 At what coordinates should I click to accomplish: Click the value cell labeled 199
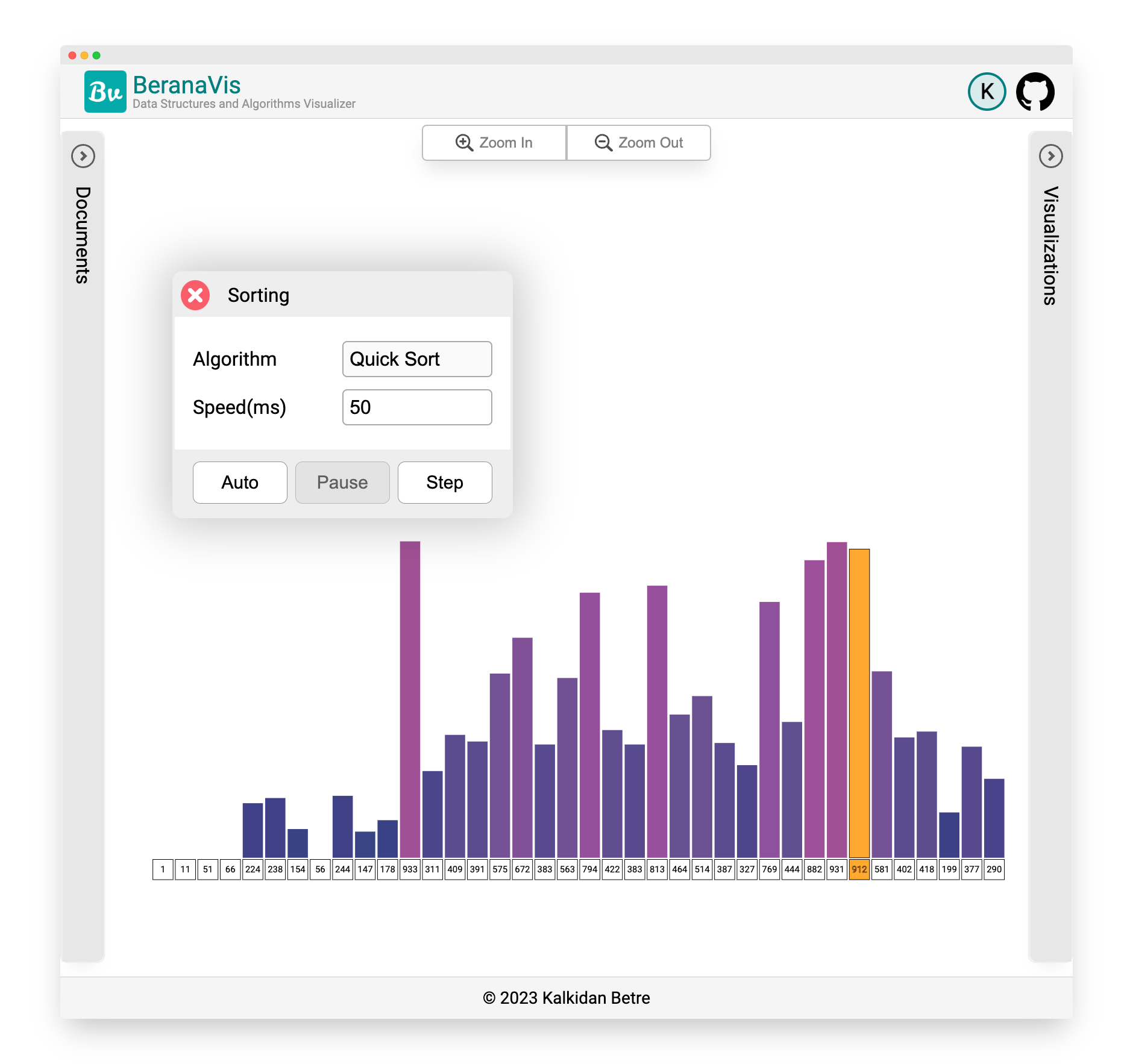949,869
